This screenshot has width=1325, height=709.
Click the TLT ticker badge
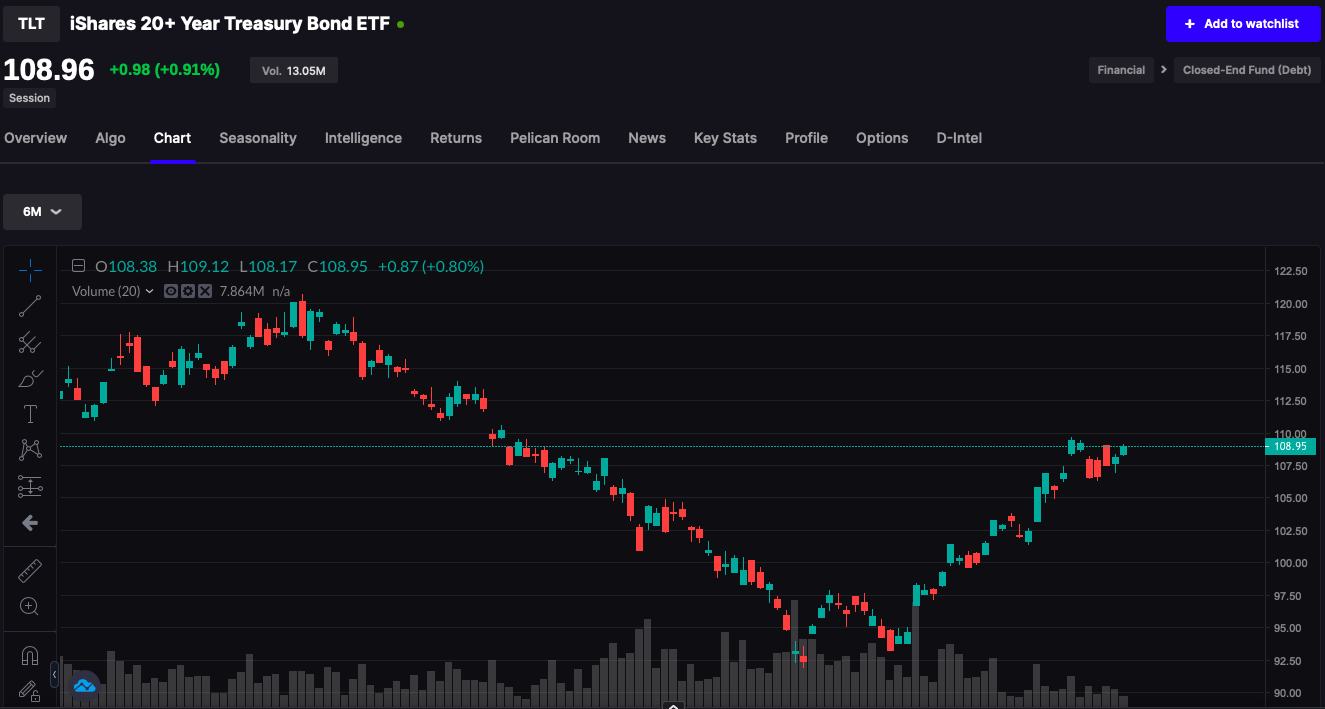[31, 23]
